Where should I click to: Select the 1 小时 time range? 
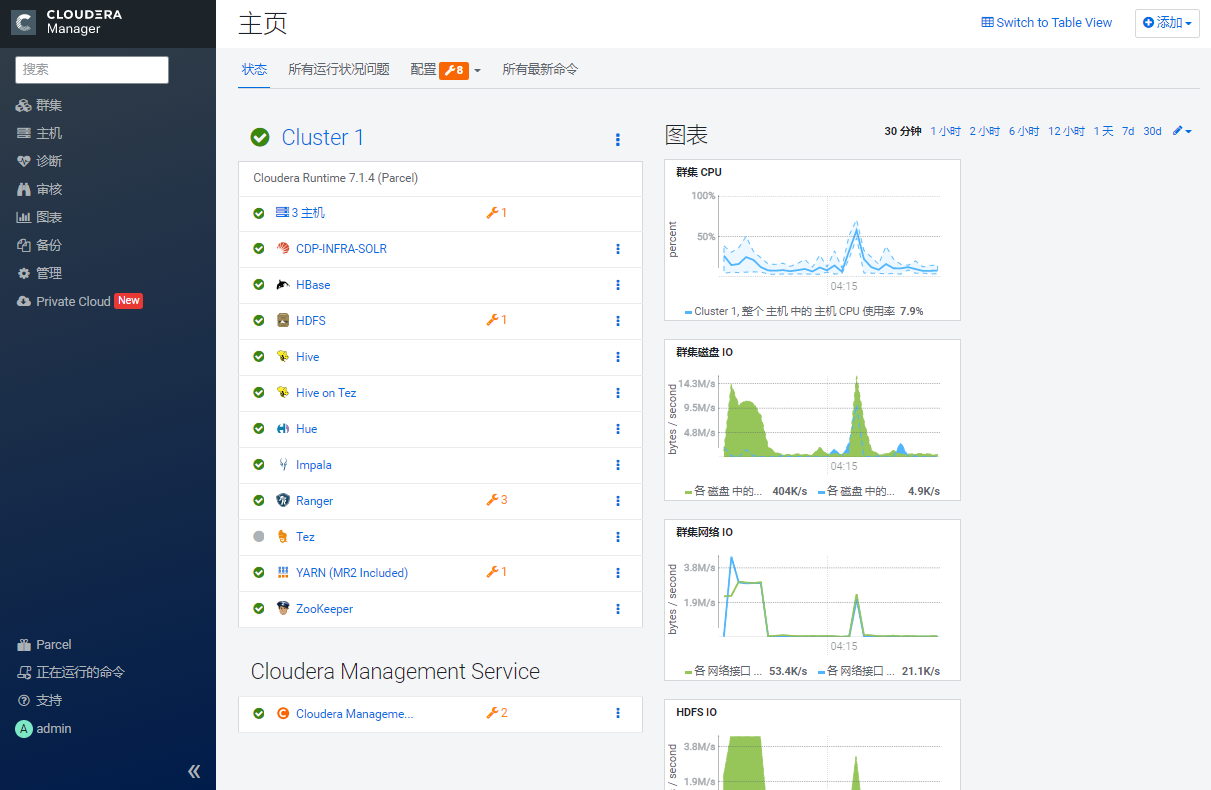click(945, 131)
